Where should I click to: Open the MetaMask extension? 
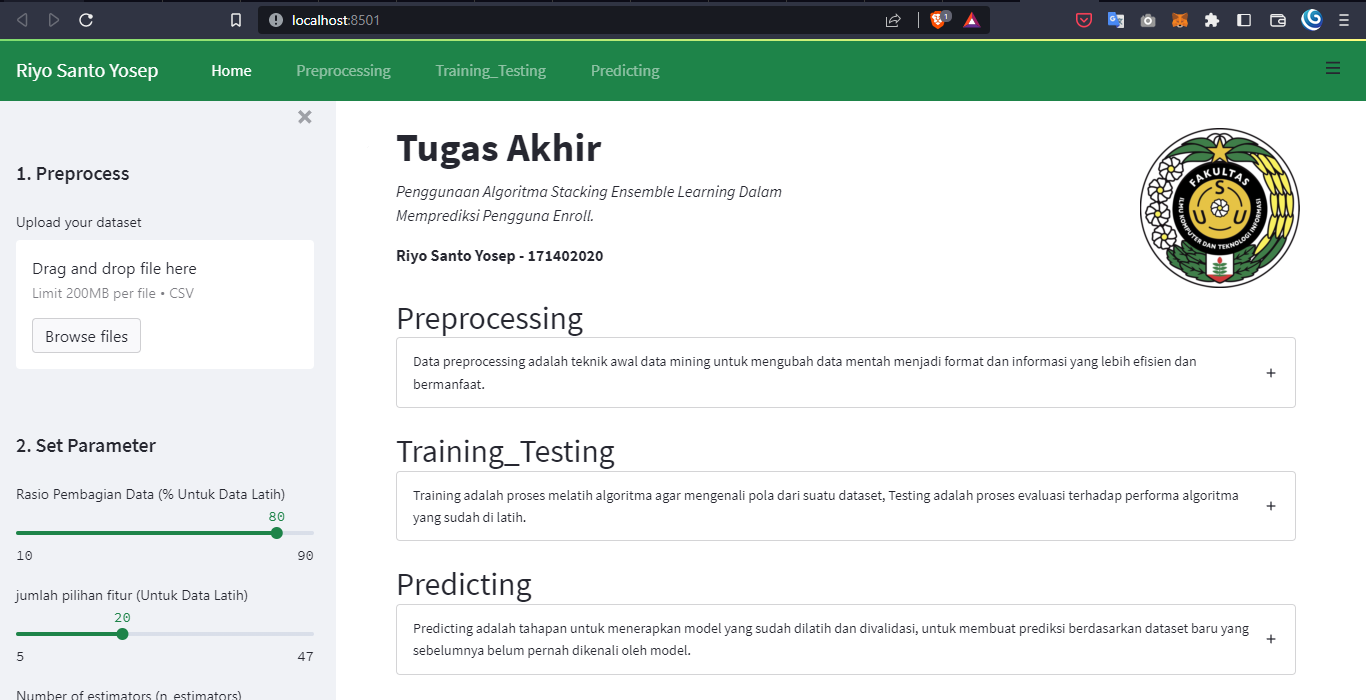pyautogui.click(x=1179, y=19)
